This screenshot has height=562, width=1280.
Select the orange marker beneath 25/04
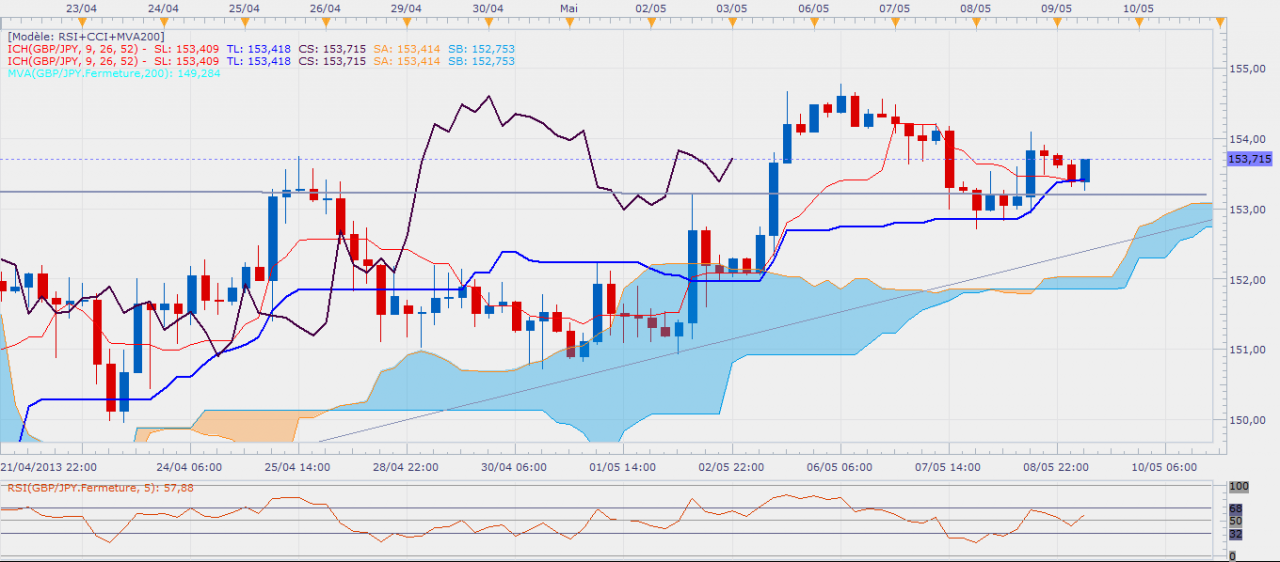[245, 21]
